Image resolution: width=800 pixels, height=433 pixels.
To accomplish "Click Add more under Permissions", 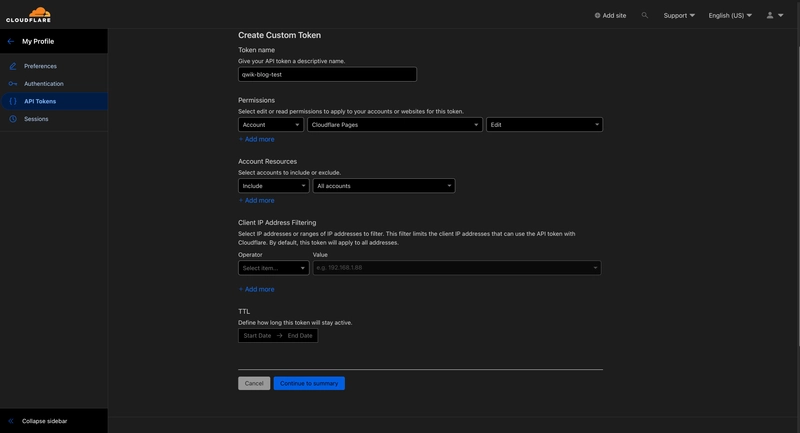I will click(x=257, y=139).
